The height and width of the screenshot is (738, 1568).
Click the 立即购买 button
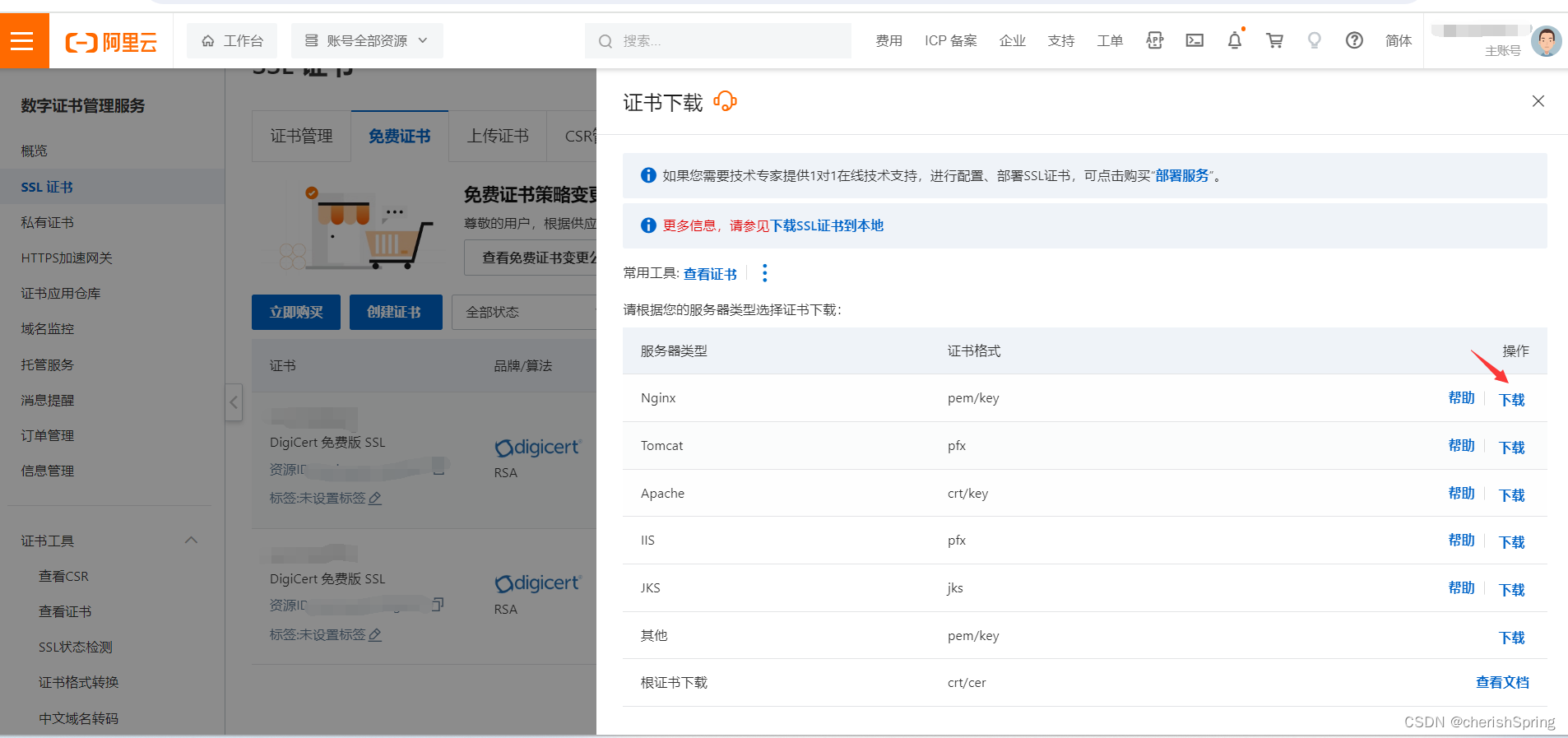pos(296,312)
